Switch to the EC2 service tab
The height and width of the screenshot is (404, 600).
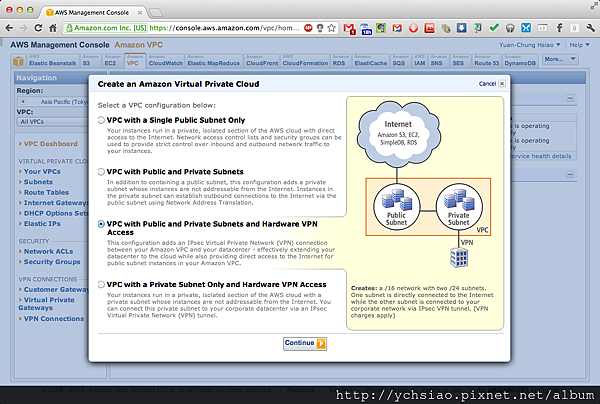pos(112,61)
